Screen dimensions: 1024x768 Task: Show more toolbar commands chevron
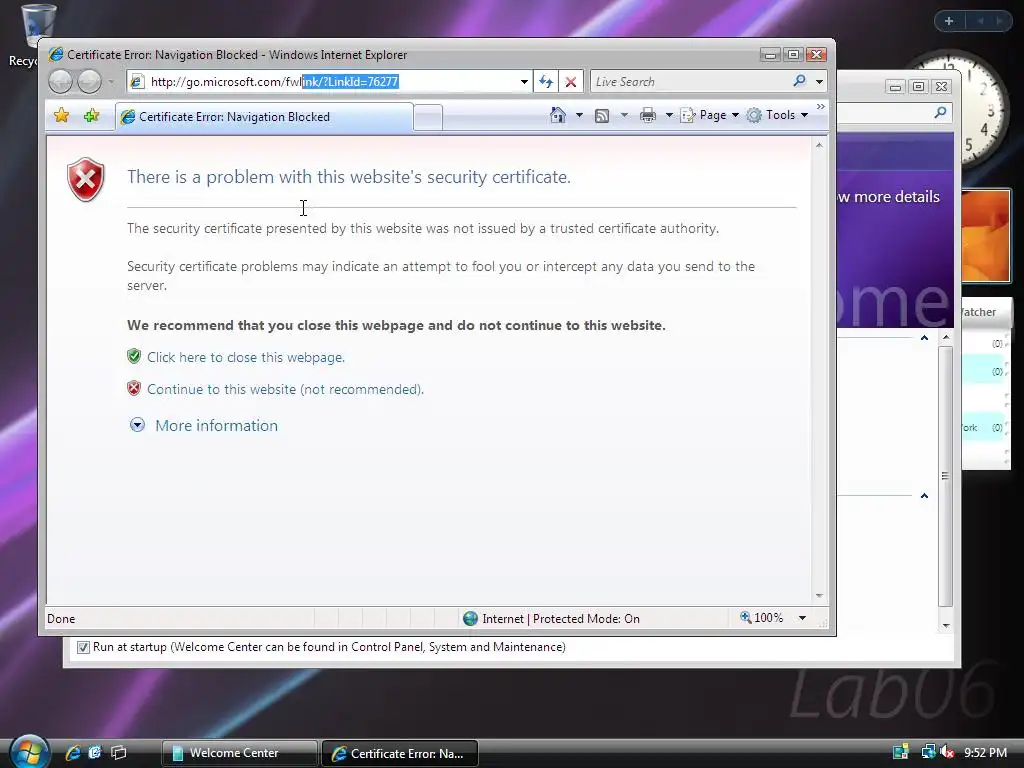point(821,106)
